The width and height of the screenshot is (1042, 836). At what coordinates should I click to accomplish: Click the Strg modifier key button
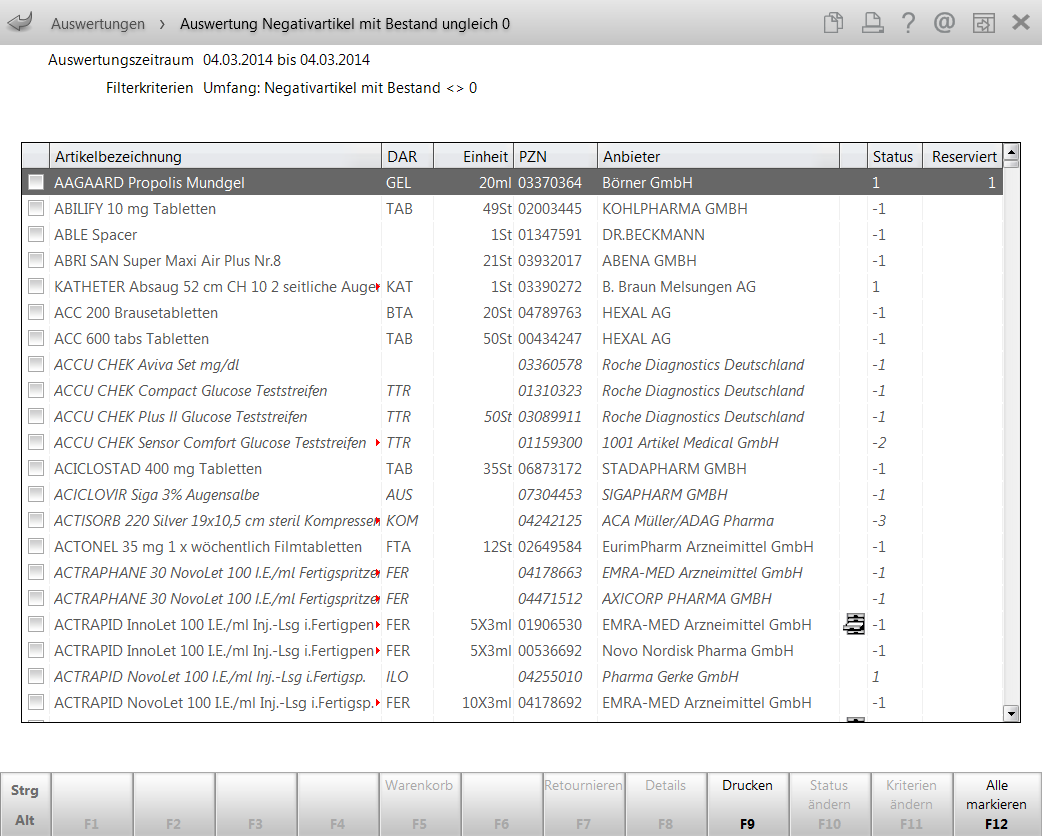[25, 790]
